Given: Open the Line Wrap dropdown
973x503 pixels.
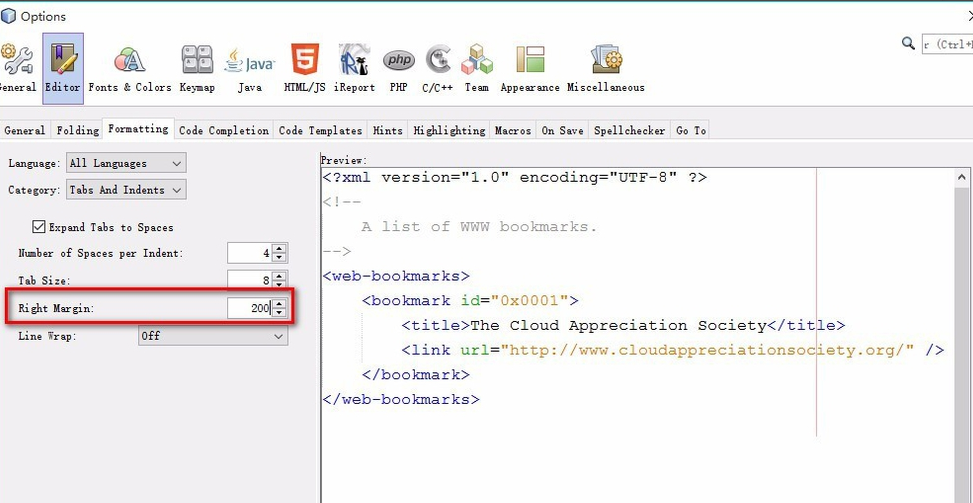Looking at the screenshot, I should pos(213,336).
